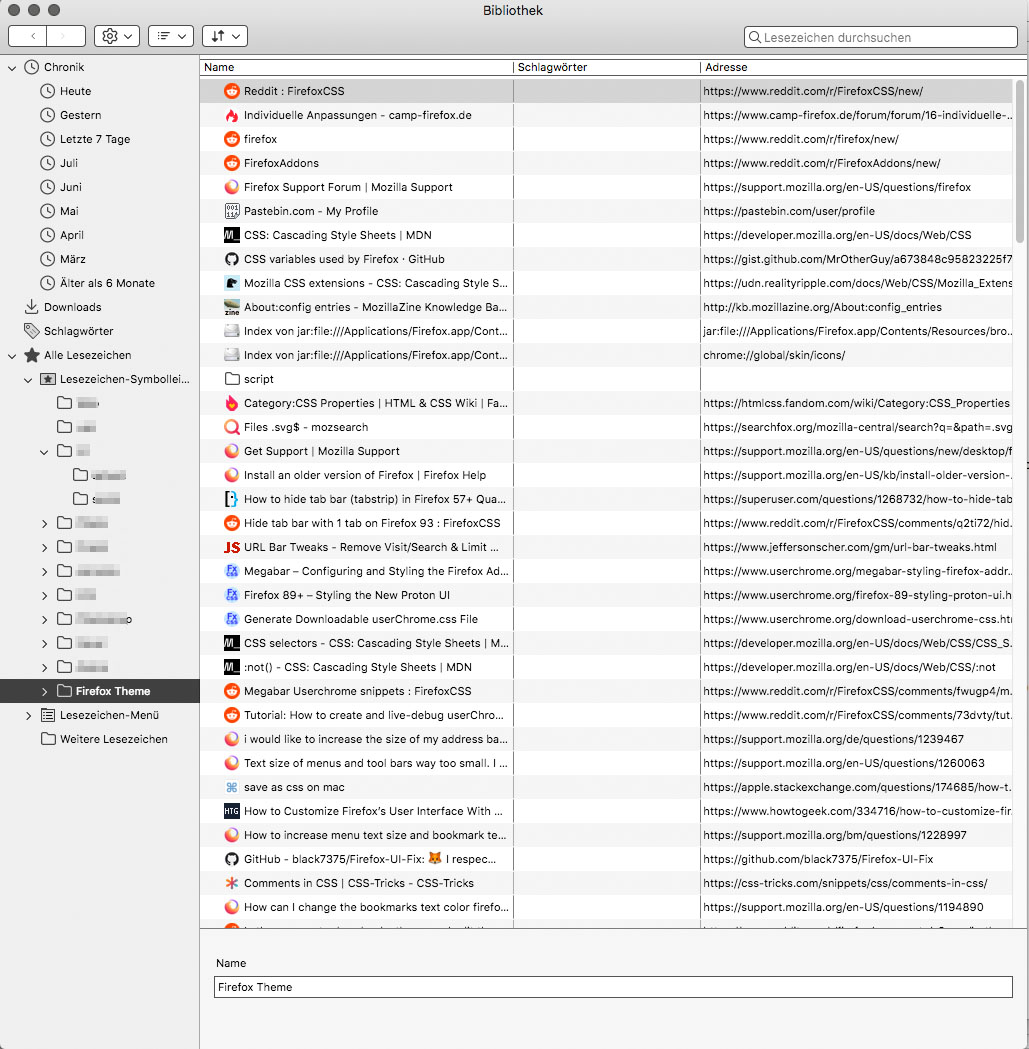Sort by the Adresse column header

[x=863, y=68]
